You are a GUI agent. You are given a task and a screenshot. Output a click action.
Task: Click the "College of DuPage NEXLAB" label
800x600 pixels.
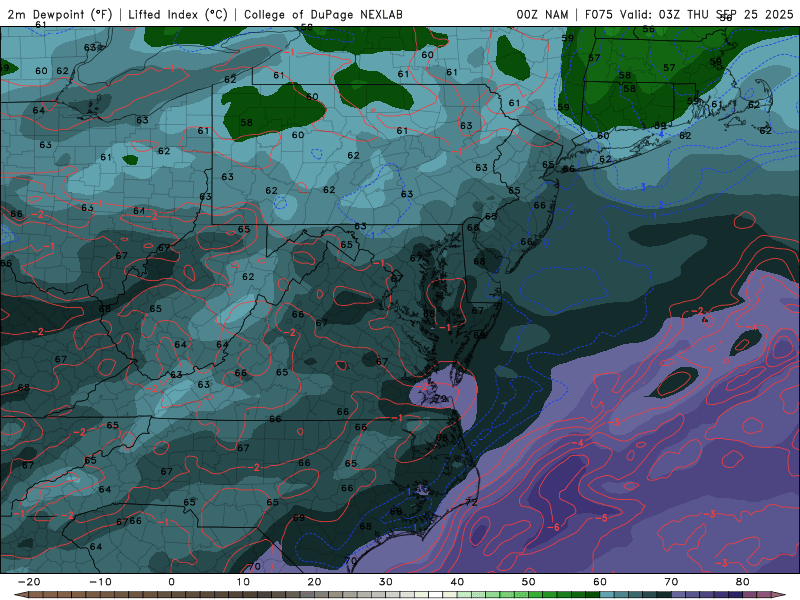323,15
